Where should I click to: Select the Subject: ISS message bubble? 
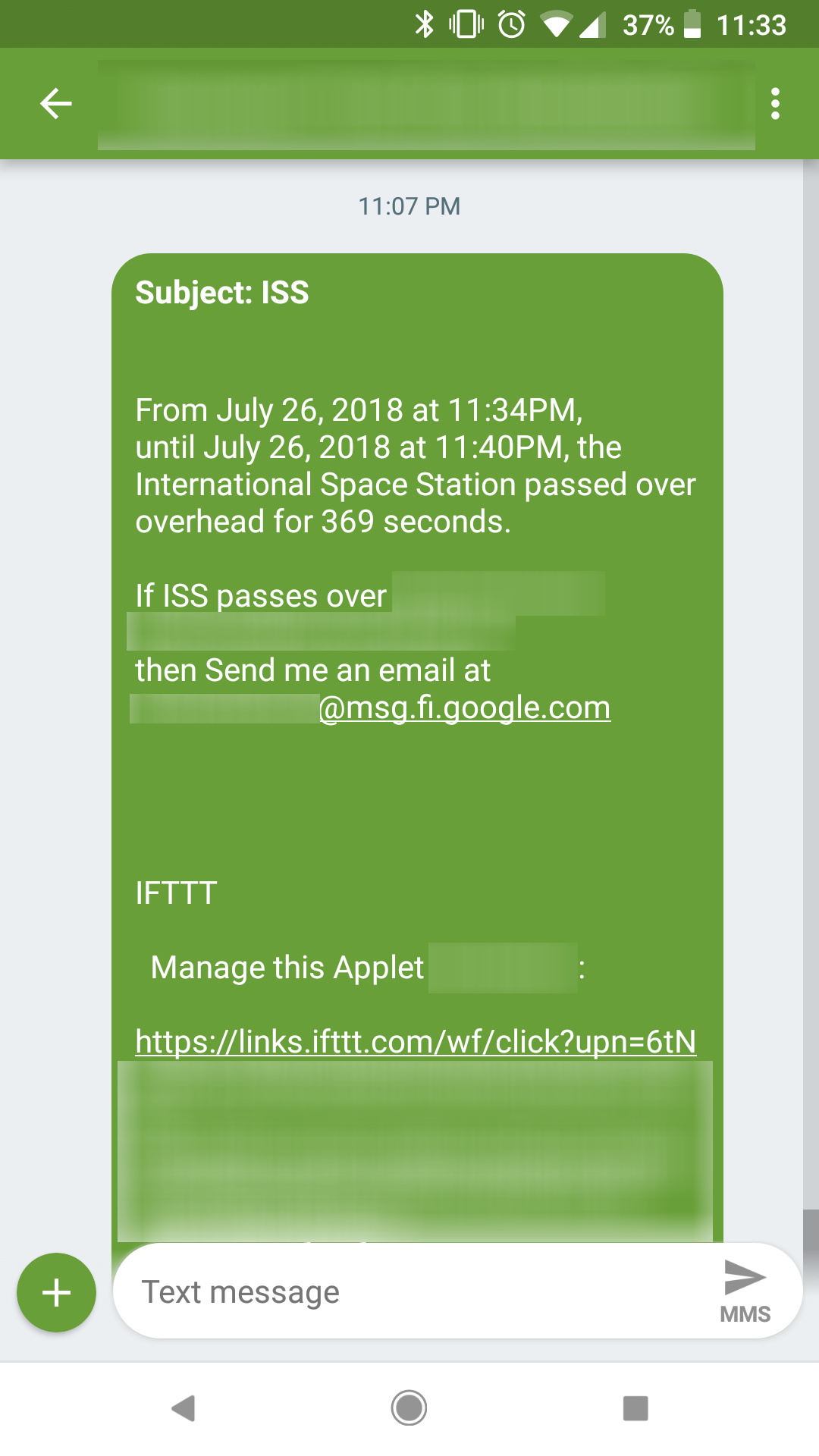[417, 682]
